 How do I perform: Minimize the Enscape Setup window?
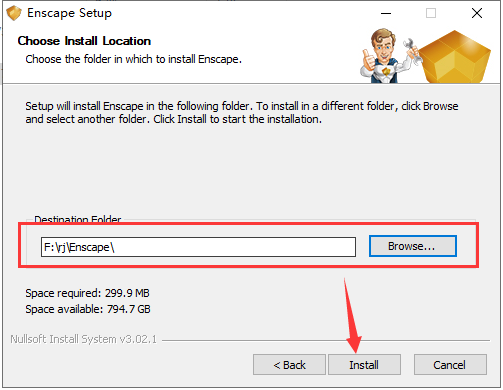(x=386, y=13)
